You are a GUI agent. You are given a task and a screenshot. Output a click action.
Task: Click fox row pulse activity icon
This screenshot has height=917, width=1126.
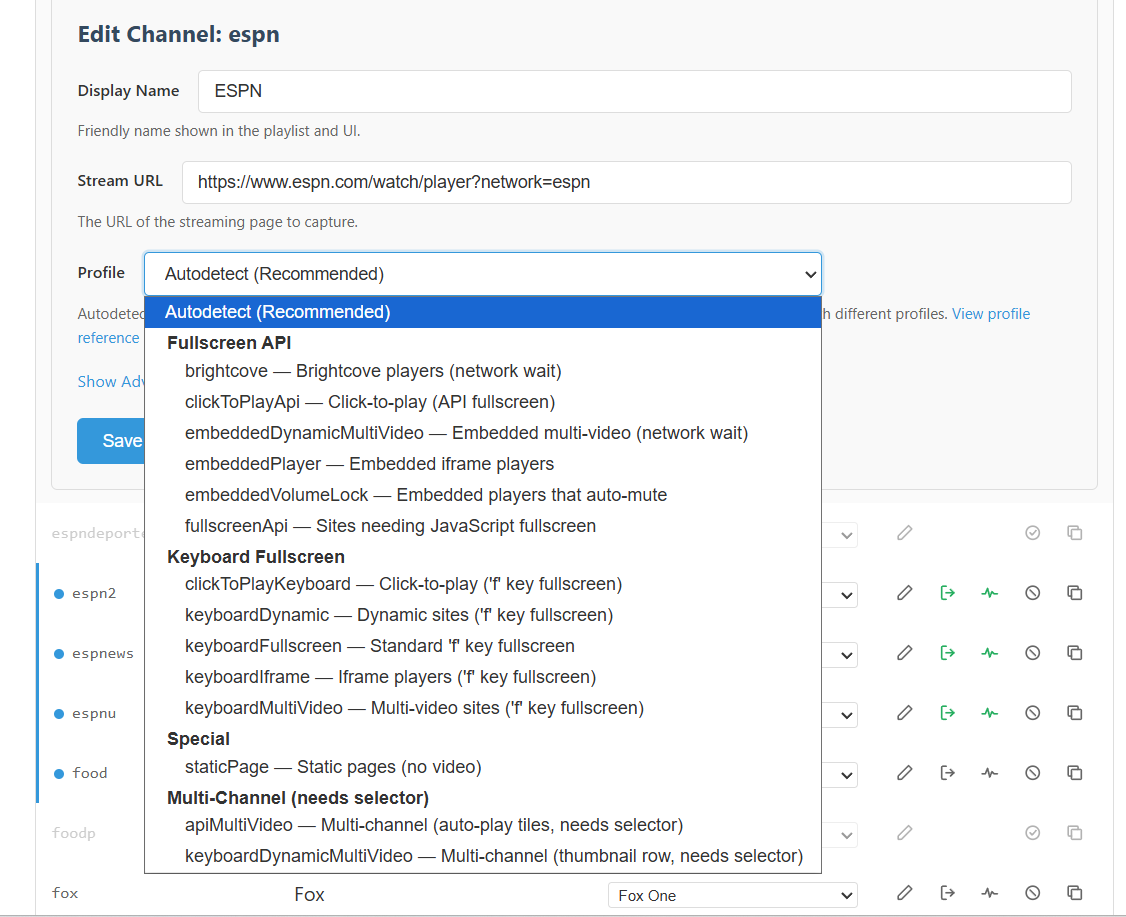coord(990,893)
